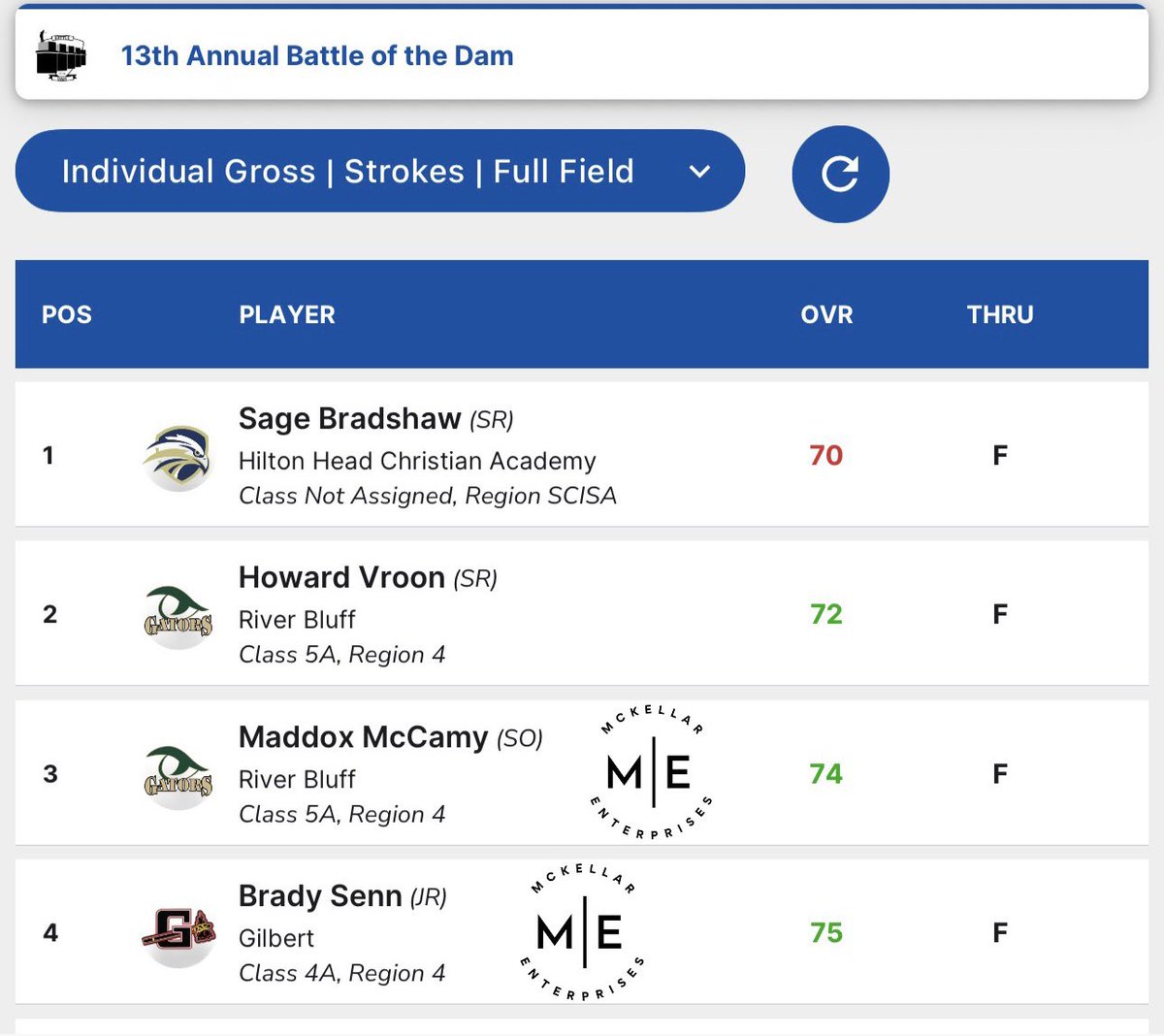This screenshot has width=1164, height=1036.
Task: Open Maddox McCamy's player name
Action: [x=363, y=737]
